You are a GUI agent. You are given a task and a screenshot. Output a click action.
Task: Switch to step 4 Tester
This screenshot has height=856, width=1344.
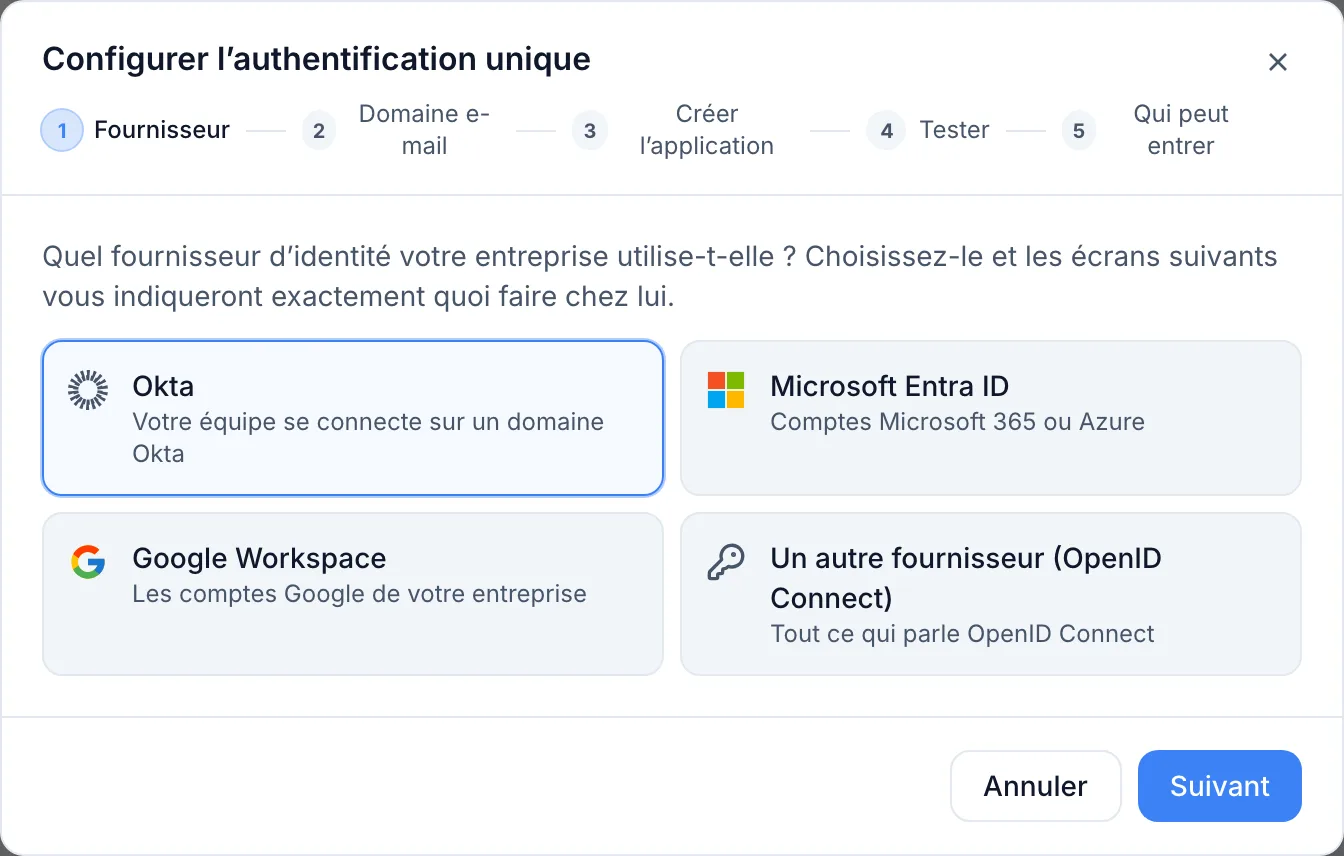point(928,130)
